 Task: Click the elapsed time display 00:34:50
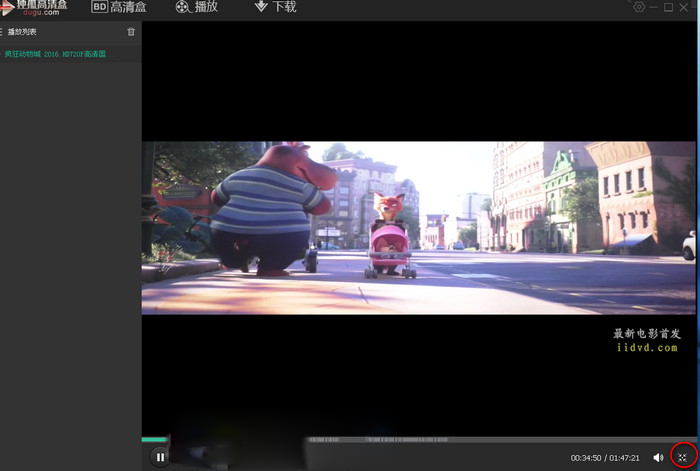click(585, 458)
